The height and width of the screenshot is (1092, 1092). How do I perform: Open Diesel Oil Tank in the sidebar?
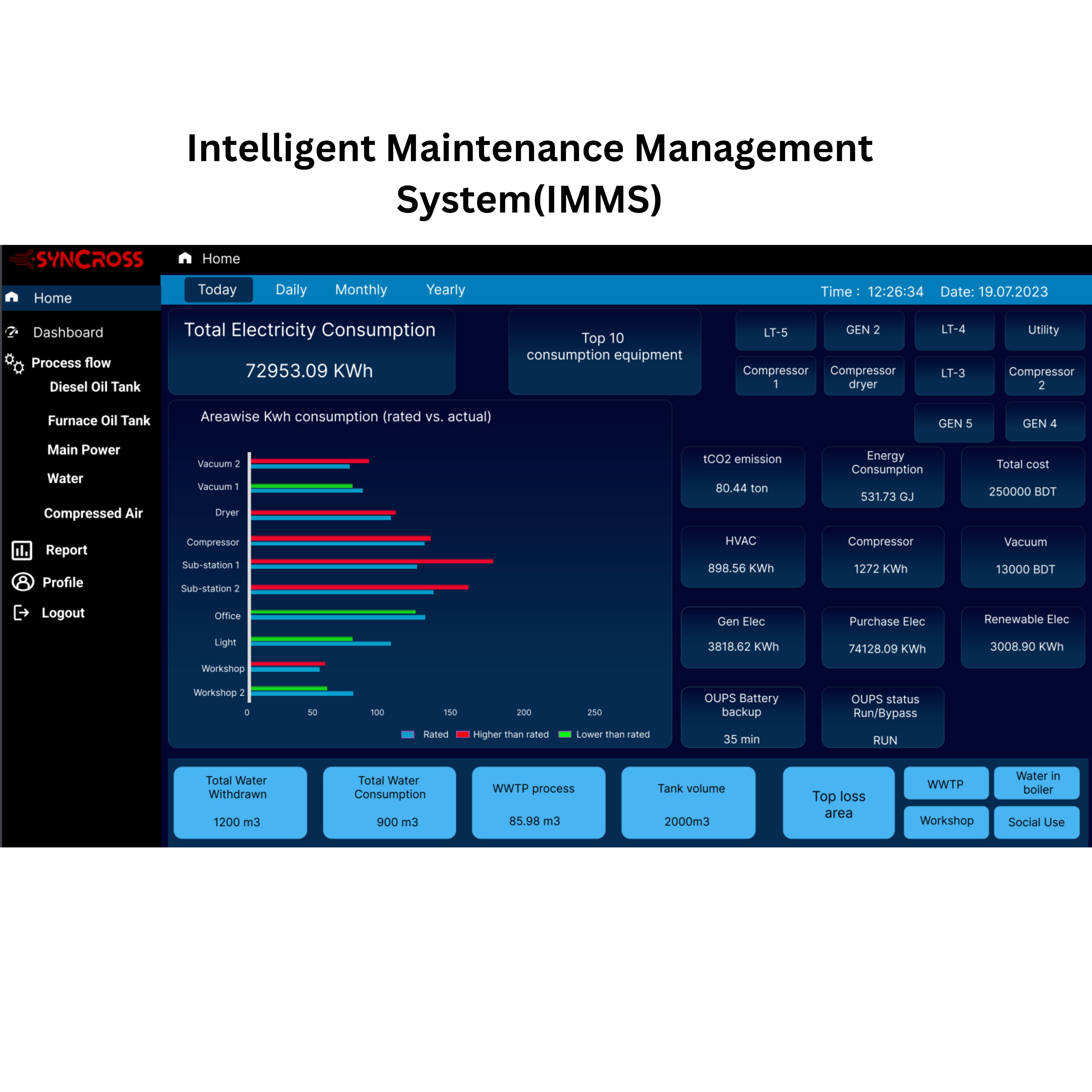pyautogui.click(x=95, y=387)
